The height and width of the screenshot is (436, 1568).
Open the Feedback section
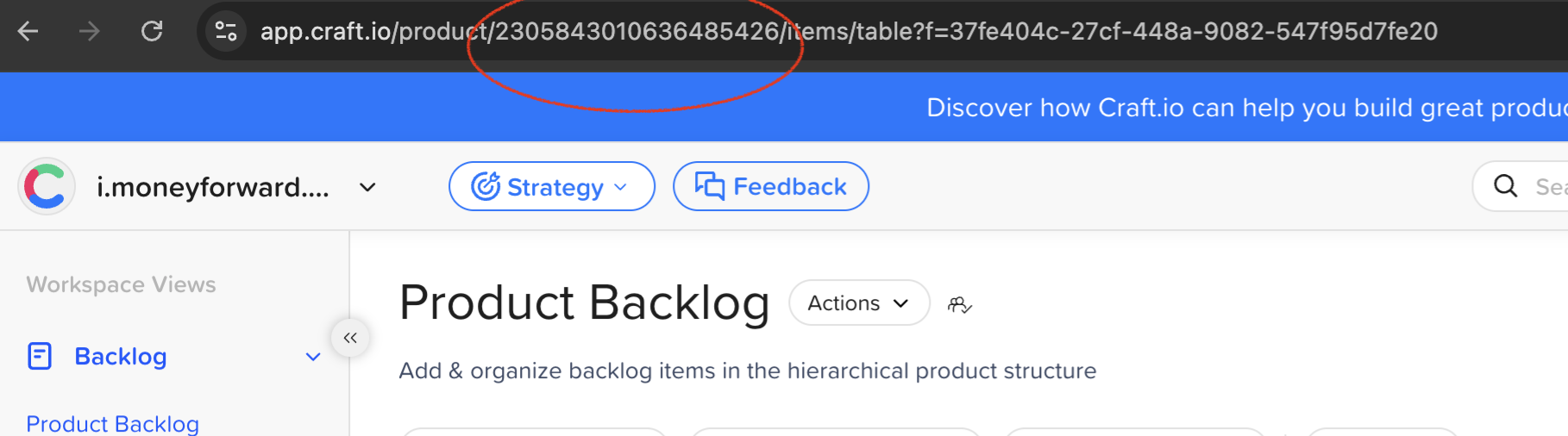pyautogui.click(x=770, y=186)
